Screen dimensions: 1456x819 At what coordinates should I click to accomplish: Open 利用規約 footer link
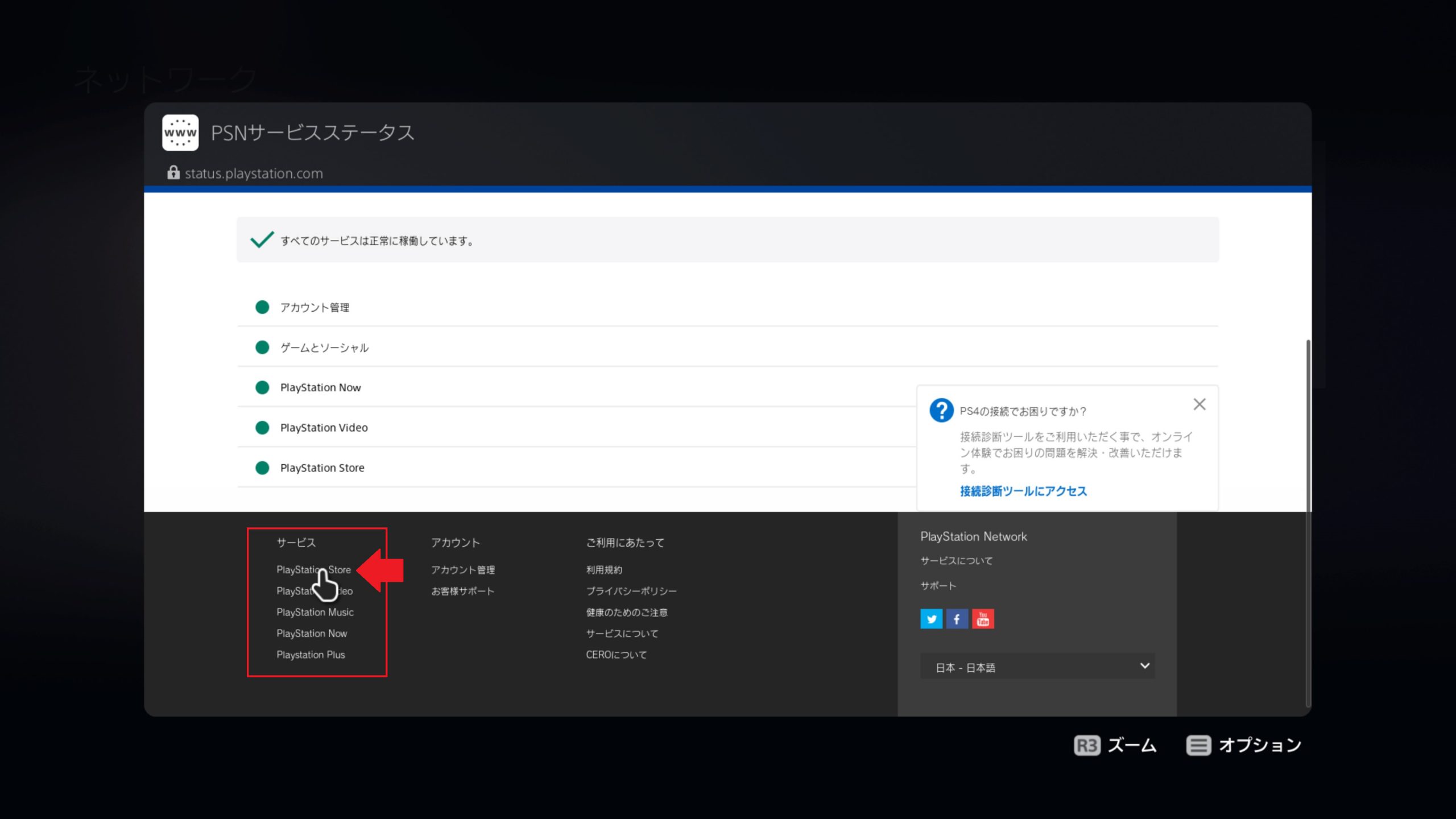[x=604, y=569]
